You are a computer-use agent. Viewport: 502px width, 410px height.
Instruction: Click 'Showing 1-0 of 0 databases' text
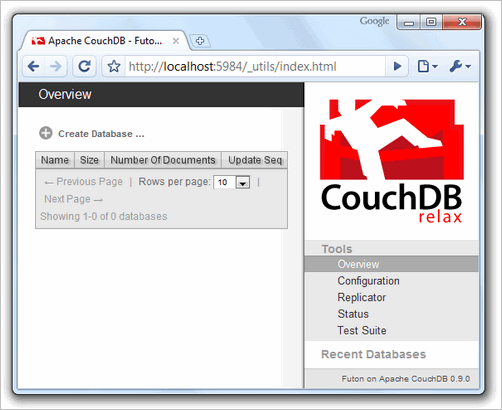pos(104,216)
